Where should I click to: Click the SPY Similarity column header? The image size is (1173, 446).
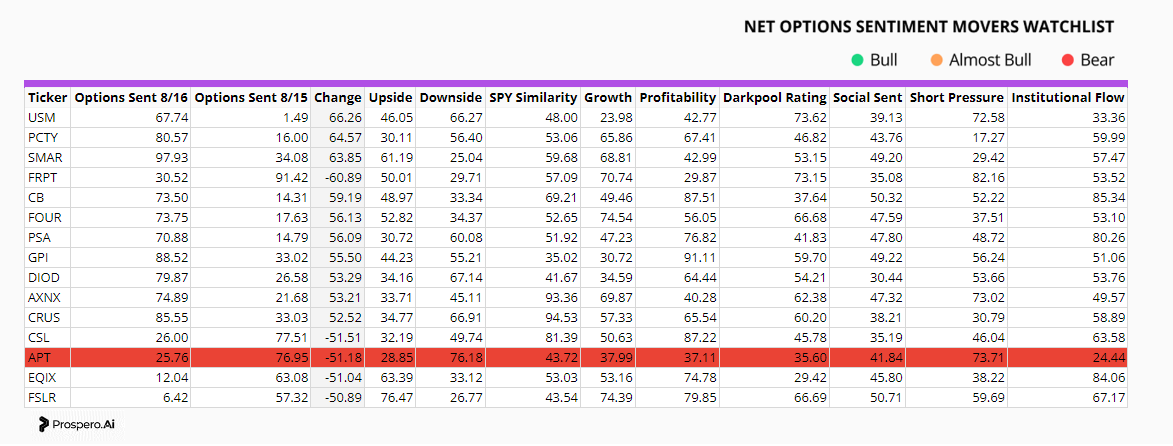point(533,98)
